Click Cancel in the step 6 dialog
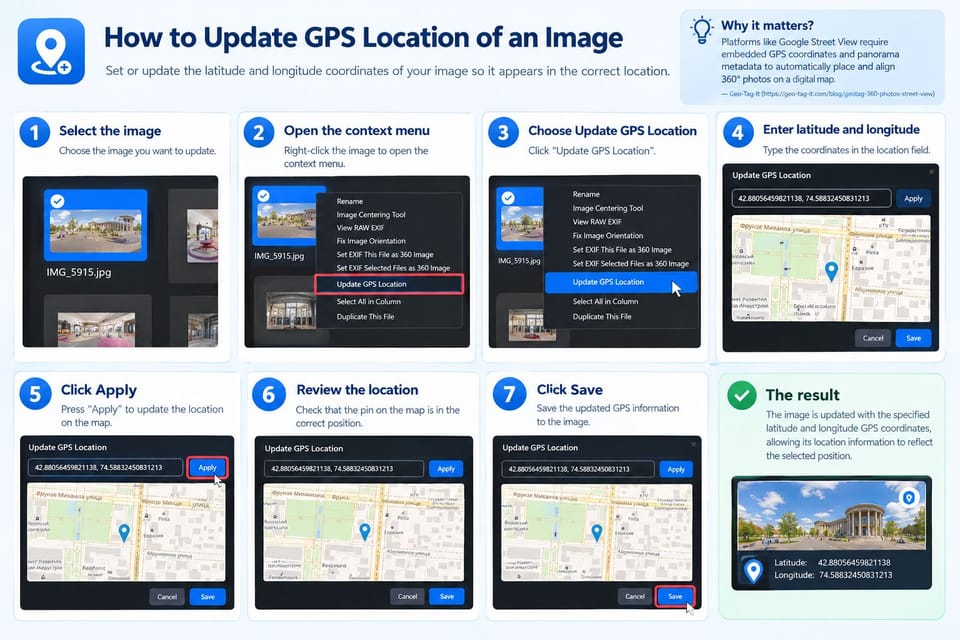The image size is (960, 640). (x=407, y=597)
